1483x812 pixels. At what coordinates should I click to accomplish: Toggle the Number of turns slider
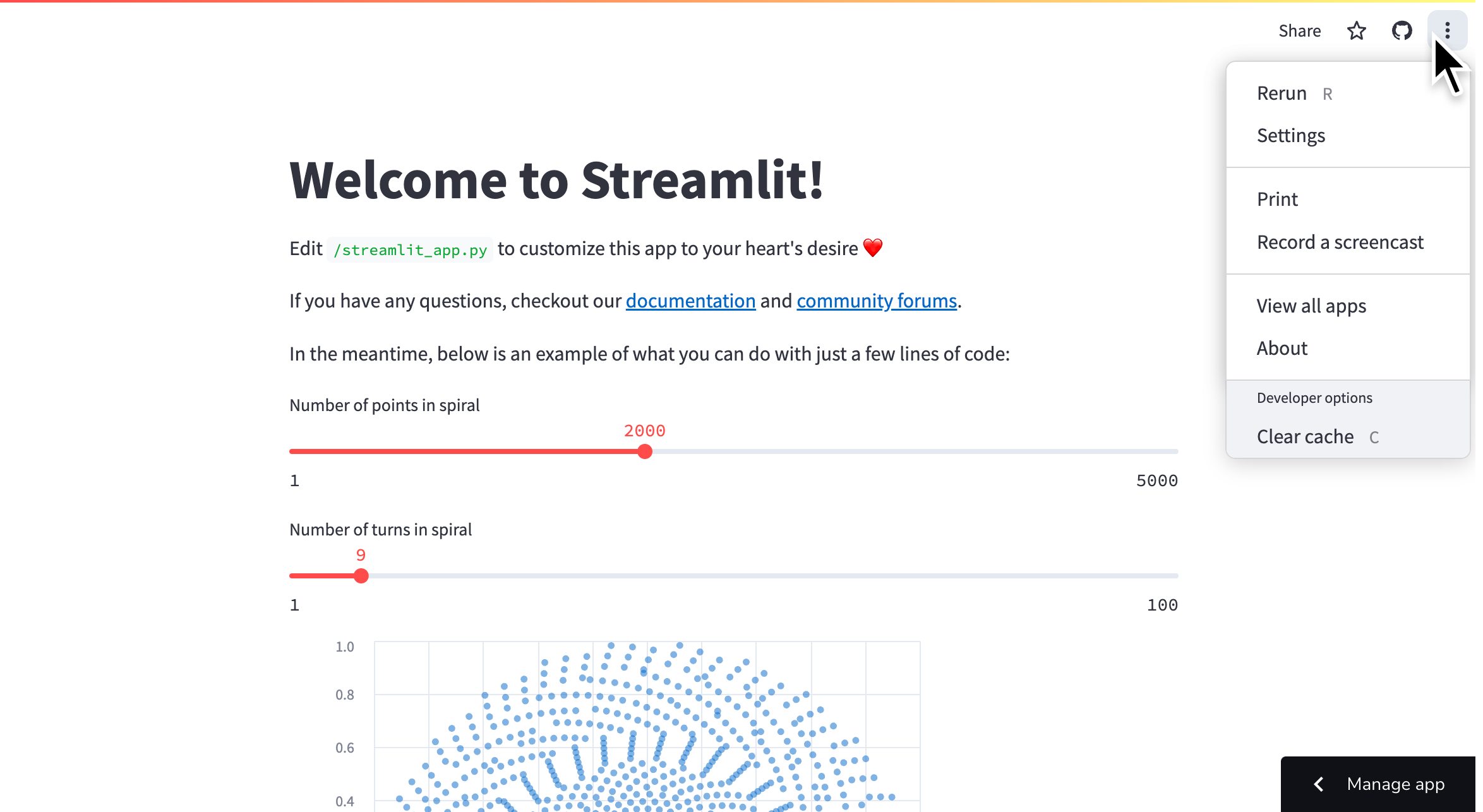361,575
